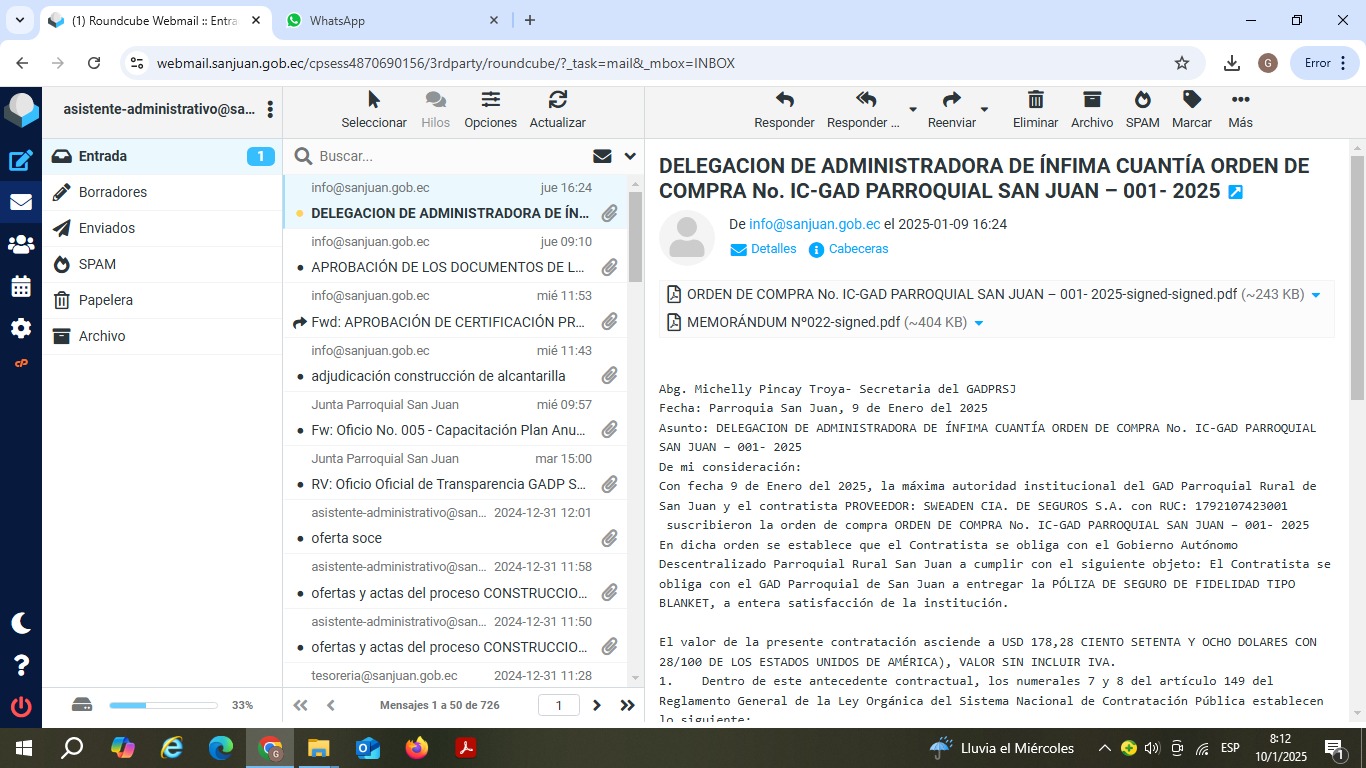1366x768 pixels.
Task: Open the calendar icon in left sidebar
Action: 21,287
